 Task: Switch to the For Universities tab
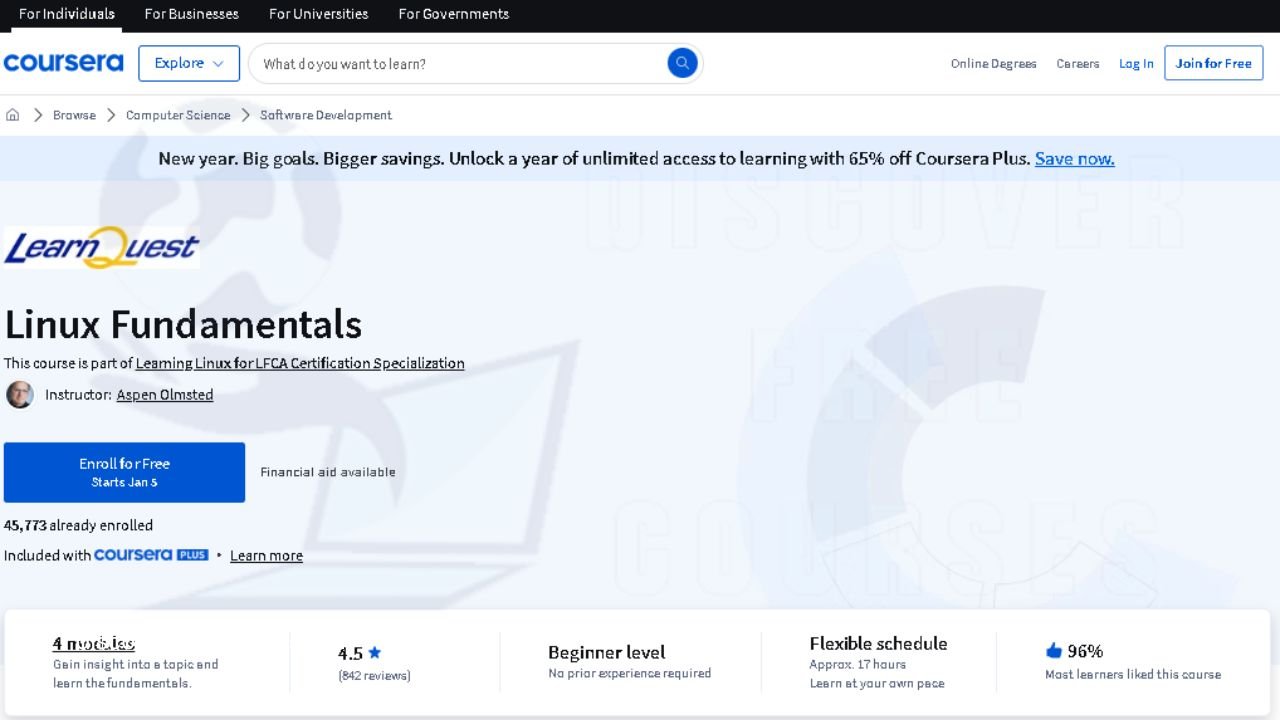coord(318,14)
